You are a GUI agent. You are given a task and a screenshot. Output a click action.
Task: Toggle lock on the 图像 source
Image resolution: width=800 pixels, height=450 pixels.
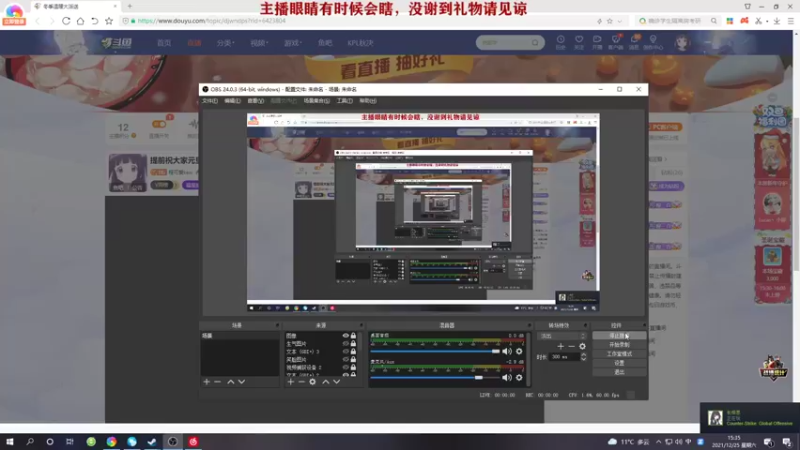(353, 336)
